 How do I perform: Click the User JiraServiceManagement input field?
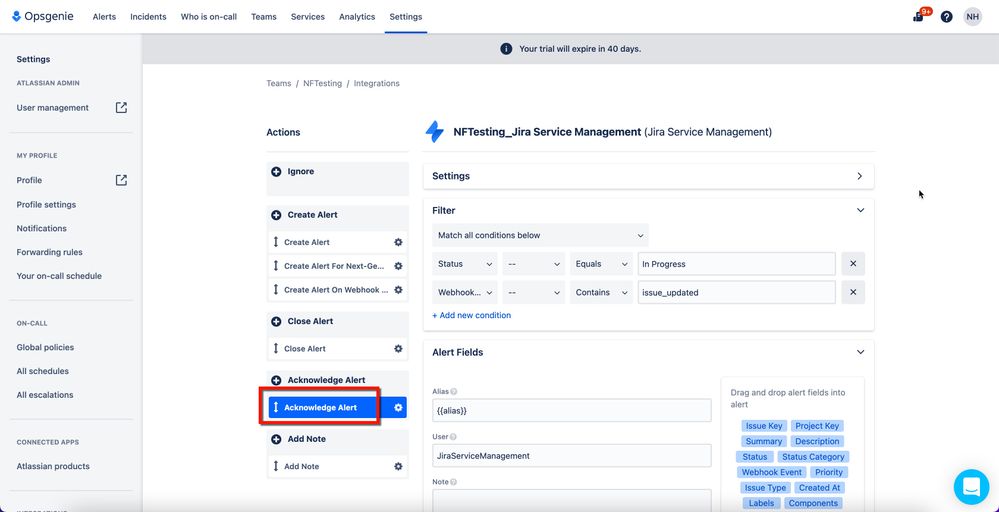pyautogui.click(x=571, y=455)
